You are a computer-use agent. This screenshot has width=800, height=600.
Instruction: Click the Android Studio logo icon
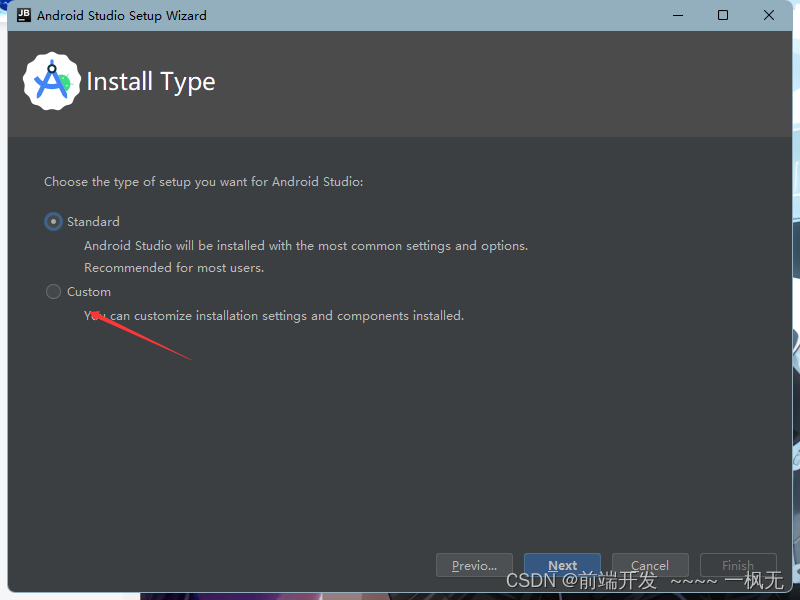click(52, 81)
